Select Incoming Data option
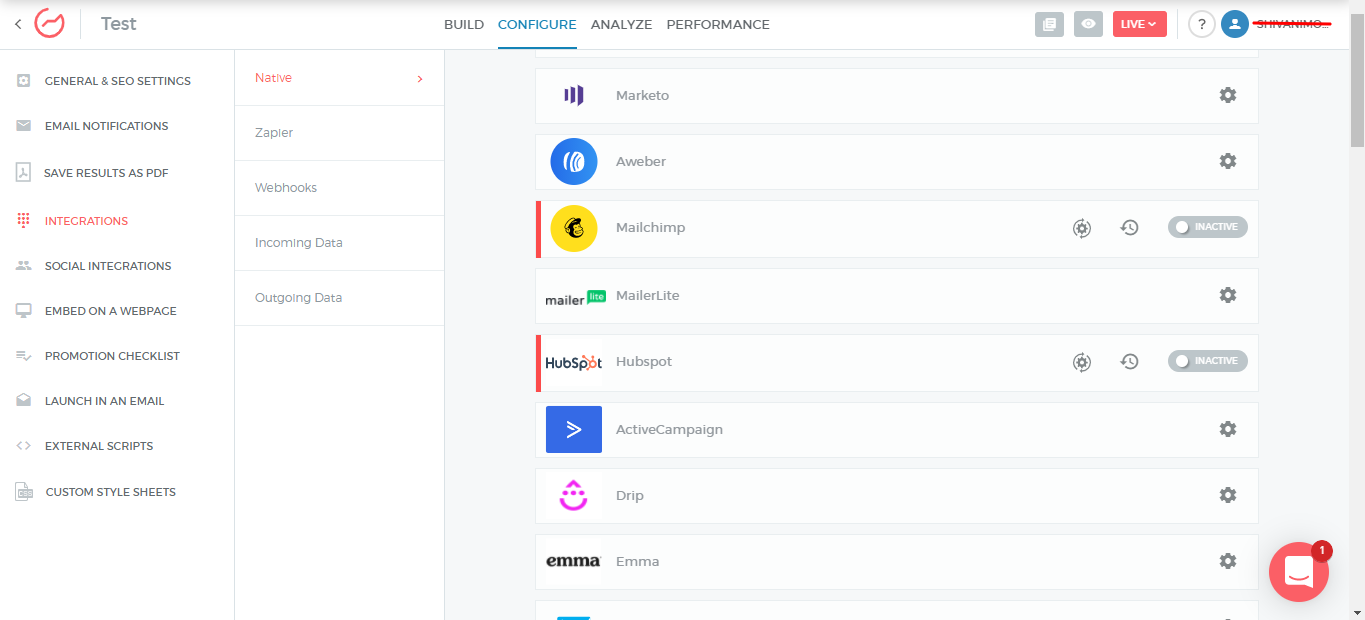The width and height of the screenshot is (1365, 620). [x=339, y=243]
